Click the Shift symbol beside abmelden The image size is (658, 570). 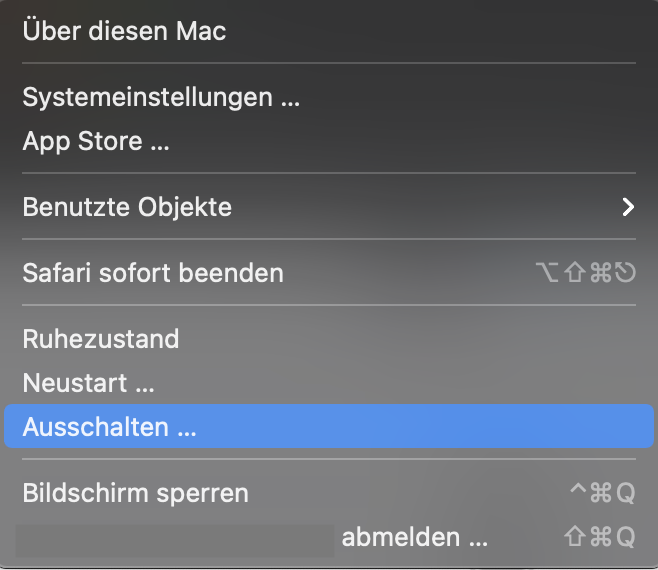tap(575, 537)
